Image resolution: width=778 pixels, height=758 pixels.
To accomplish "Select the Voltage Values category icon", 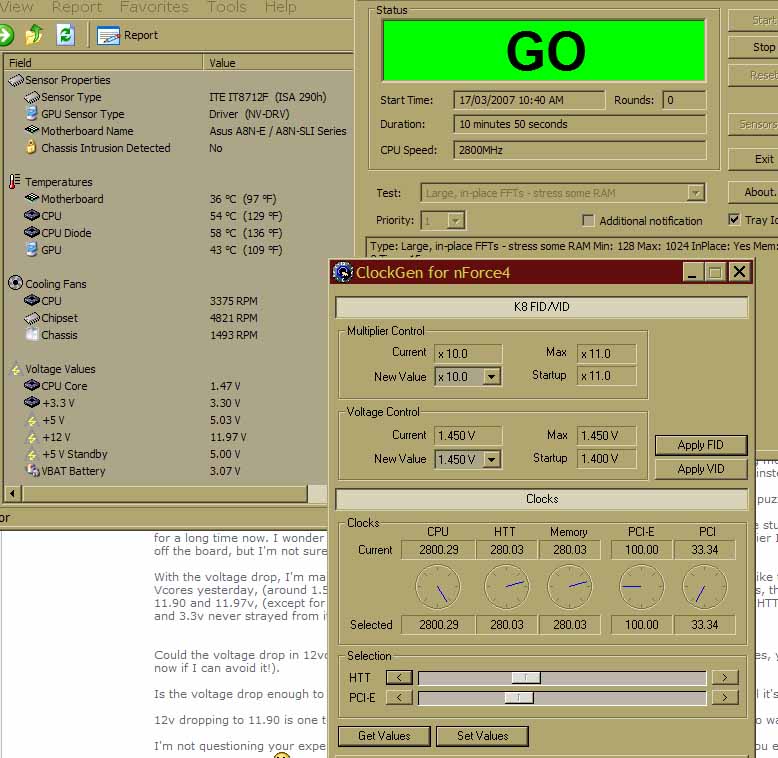I will coord(15,369).
